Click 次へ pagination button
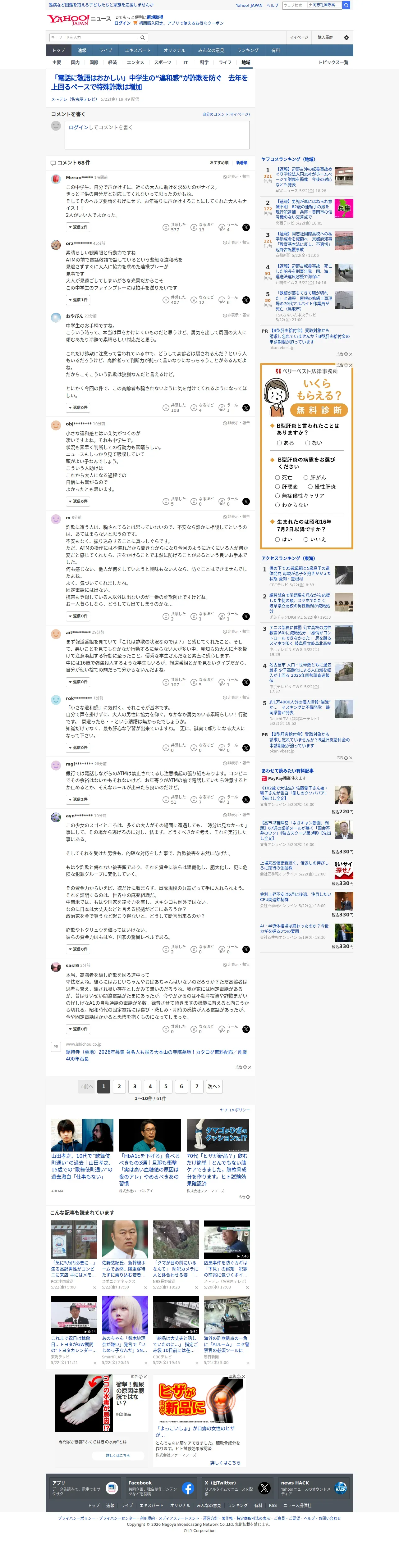Screen dimensions: 399x1568 pos(214,1086)
